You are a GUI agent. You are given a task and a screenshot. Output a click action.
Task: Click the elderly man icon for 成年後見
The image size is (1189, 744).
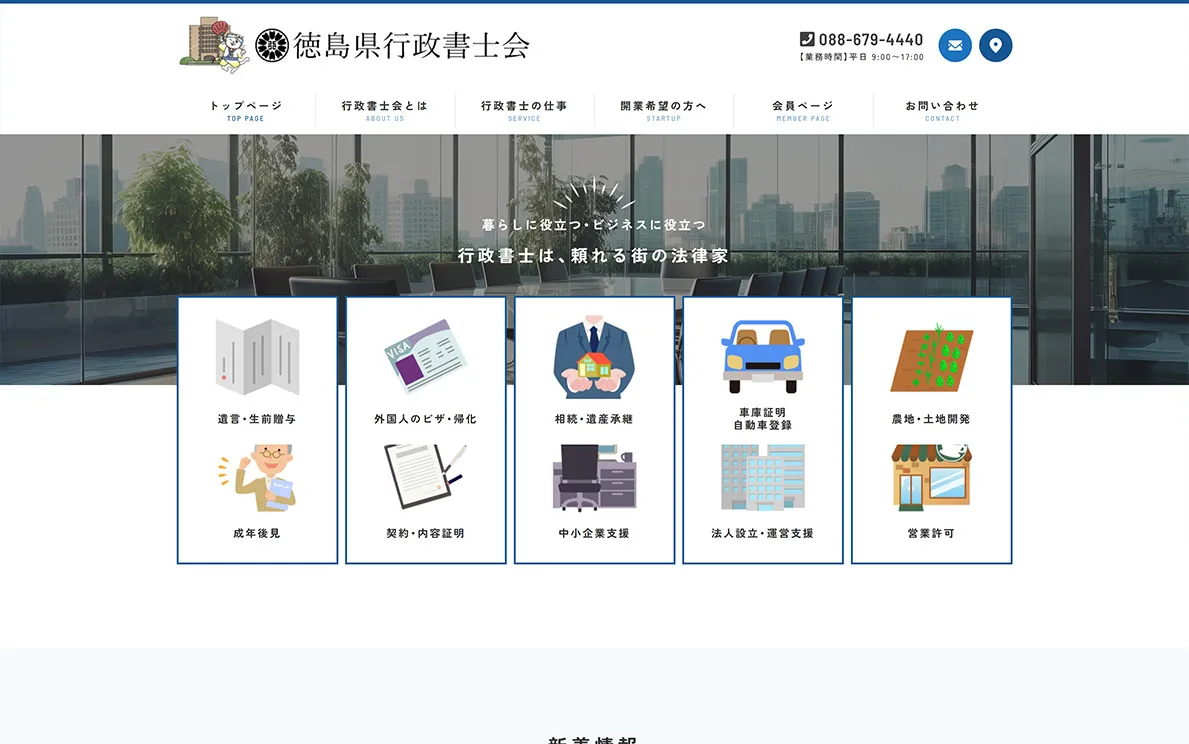(257, 478)
